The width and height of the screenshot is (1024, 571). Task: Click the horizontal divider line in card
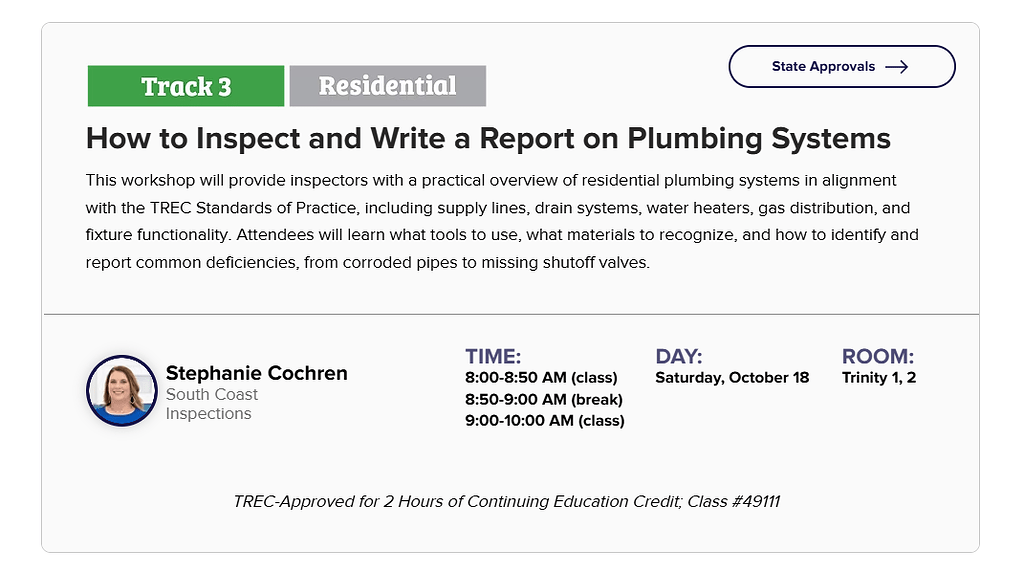click(x=510, y=314)
